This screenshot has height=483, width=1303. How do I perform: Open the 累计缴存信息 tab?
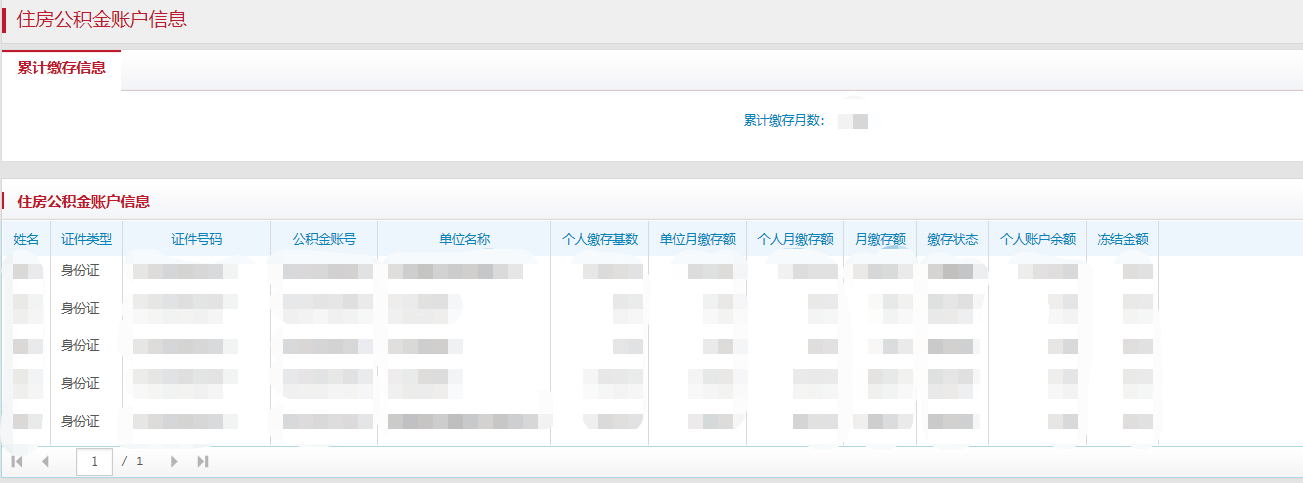tap(62, 68)
